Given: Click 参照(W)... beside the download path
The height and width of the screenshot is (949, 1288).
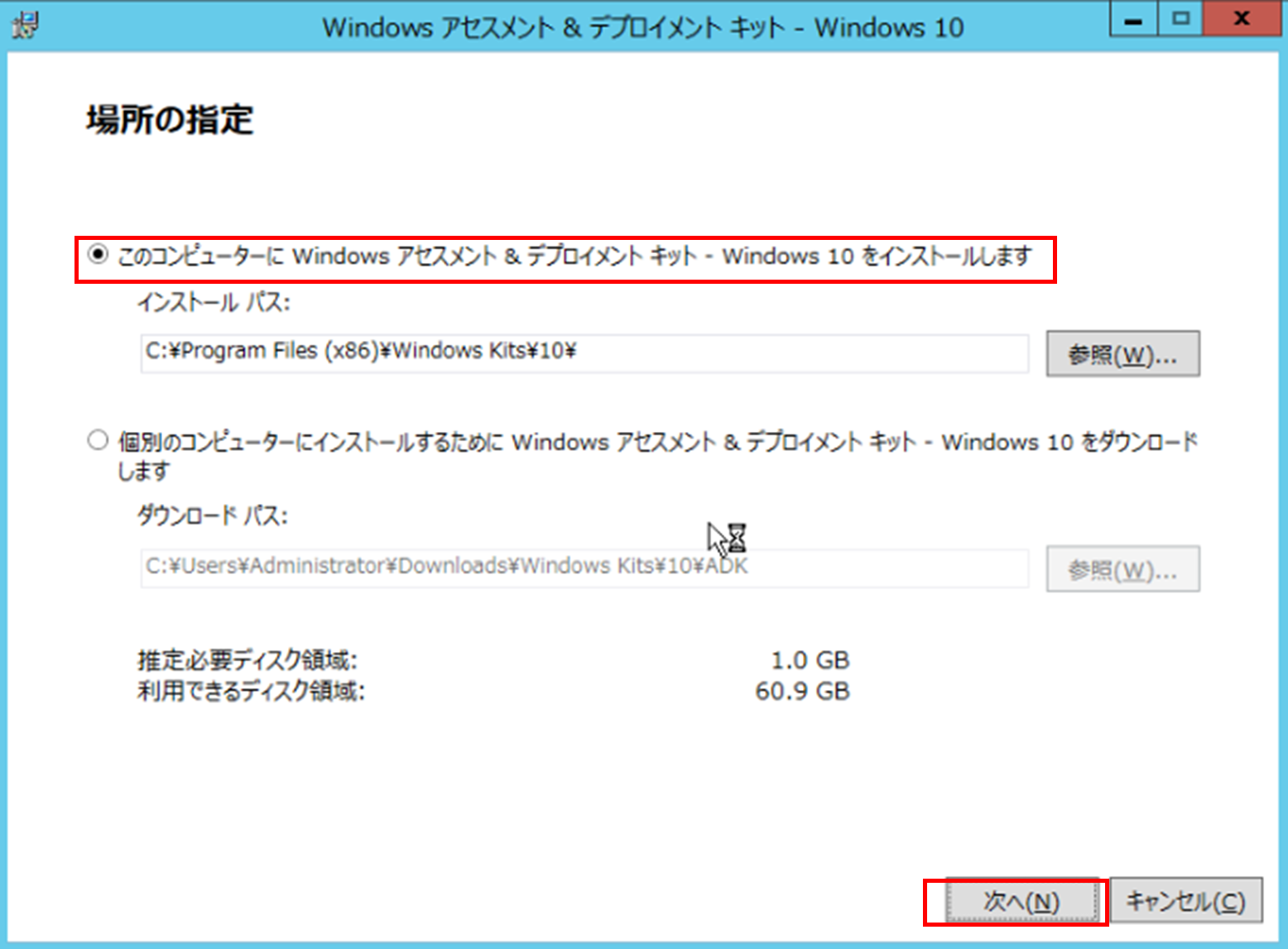Looking at the screenshot, I should 1122,569.
